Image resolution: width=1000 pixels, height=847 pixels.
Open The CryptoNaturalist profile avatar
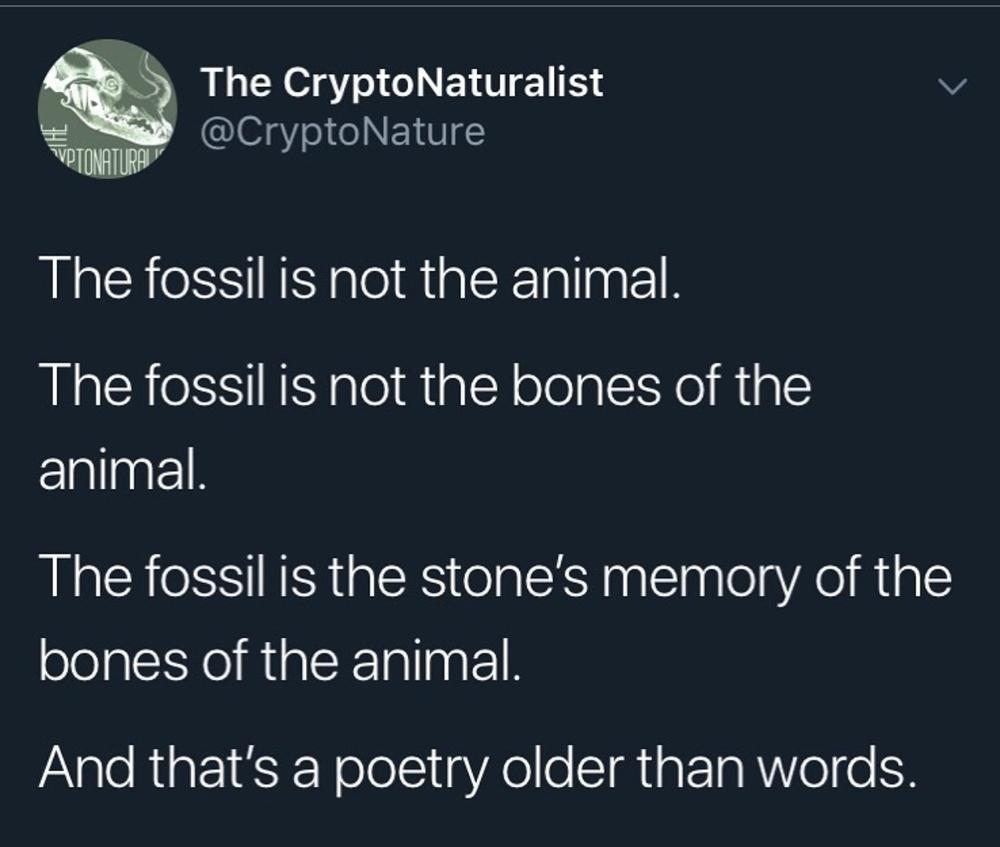pos(107,109)
